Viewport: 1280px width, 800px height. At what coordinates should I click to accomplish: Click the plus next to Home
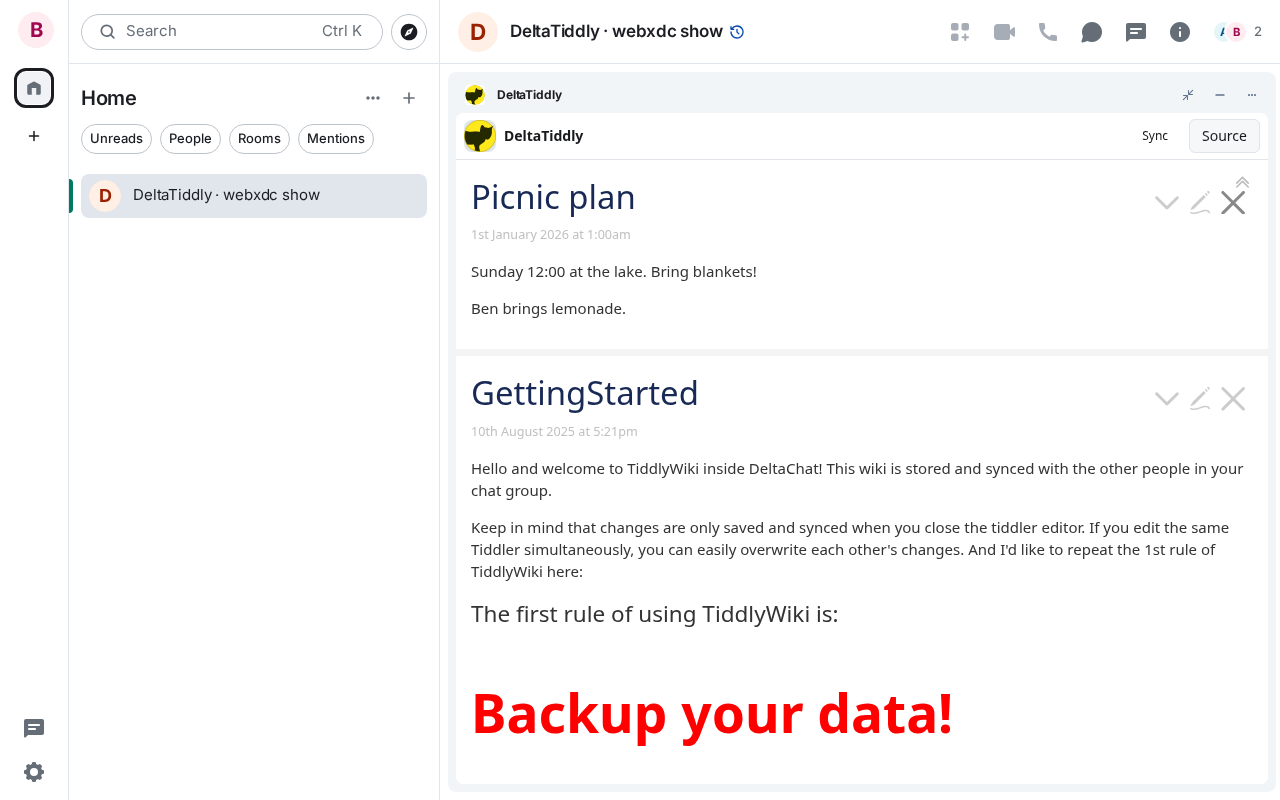click(409, 98)
